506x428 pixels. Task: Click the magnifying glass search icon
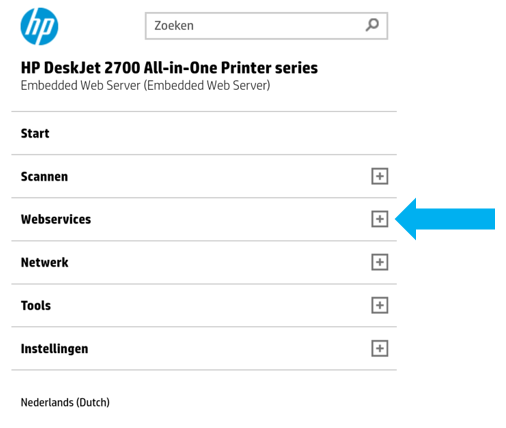(372, 25)
